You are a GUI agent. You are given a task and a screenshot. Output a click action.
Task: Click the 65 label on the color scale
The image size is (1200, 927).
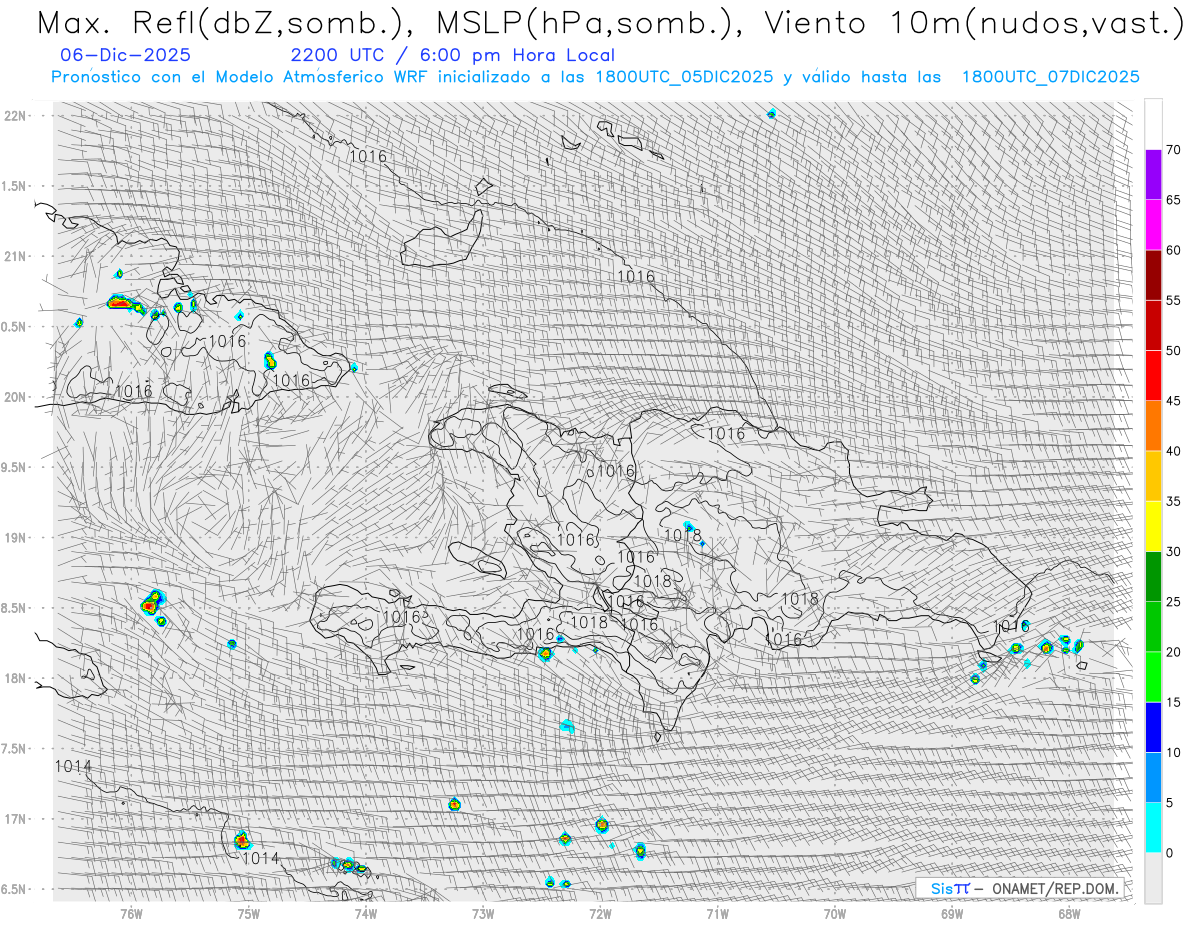(x=1173, y=200)
